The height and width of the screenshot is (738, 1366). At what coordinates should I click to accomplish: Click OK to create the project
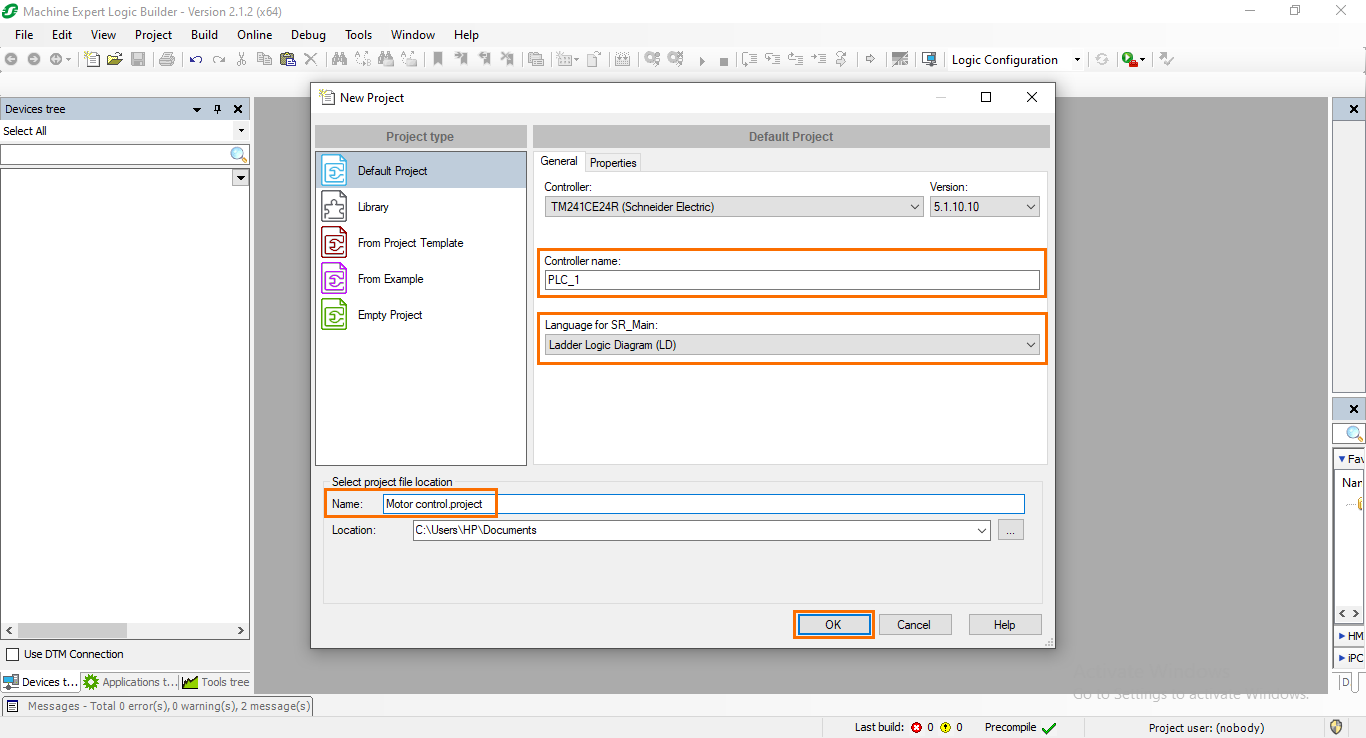point(834,624)
